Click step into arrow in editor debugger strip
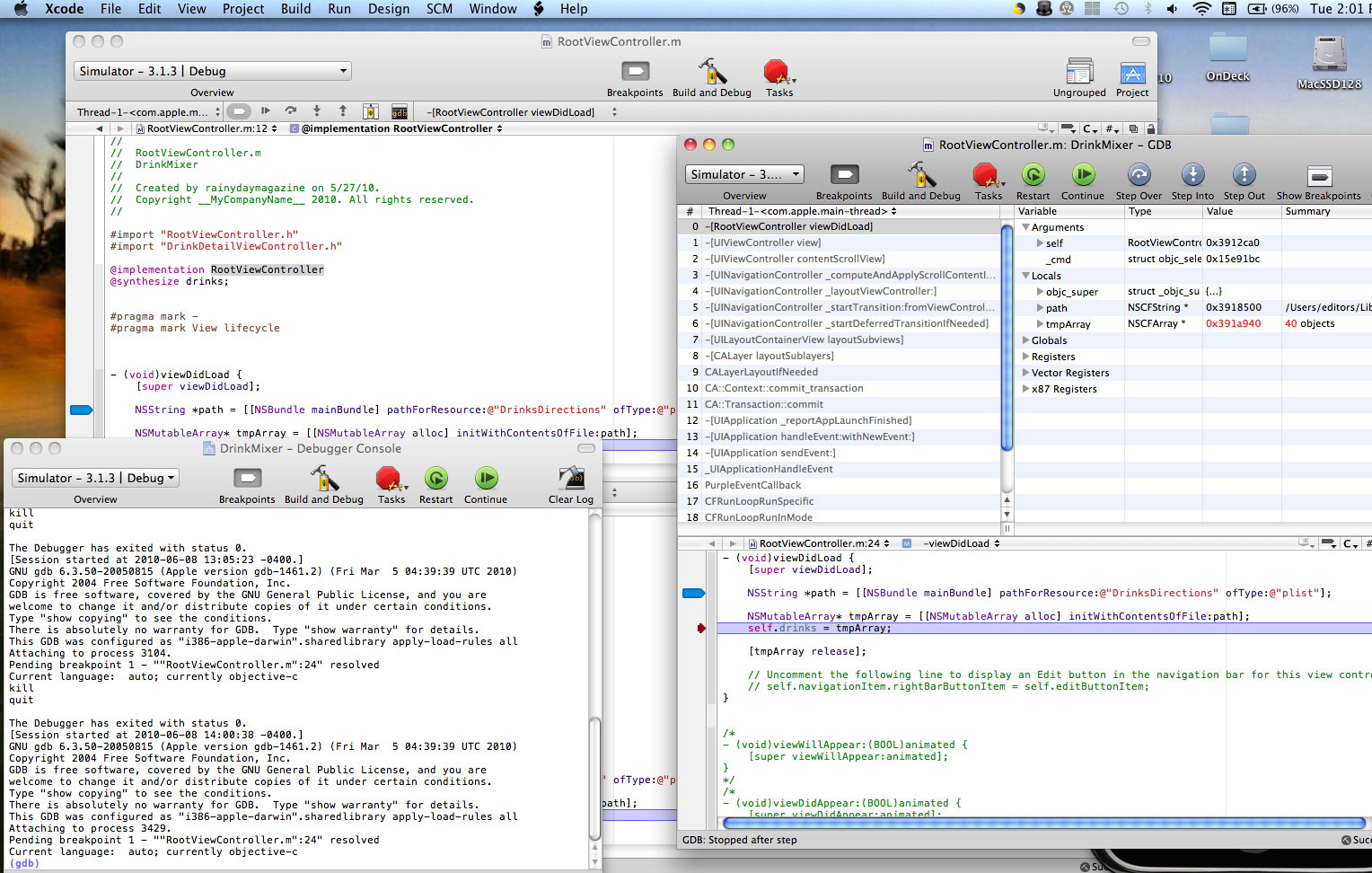This screenshot has height=873, width=1372. [x=317, y=111]
